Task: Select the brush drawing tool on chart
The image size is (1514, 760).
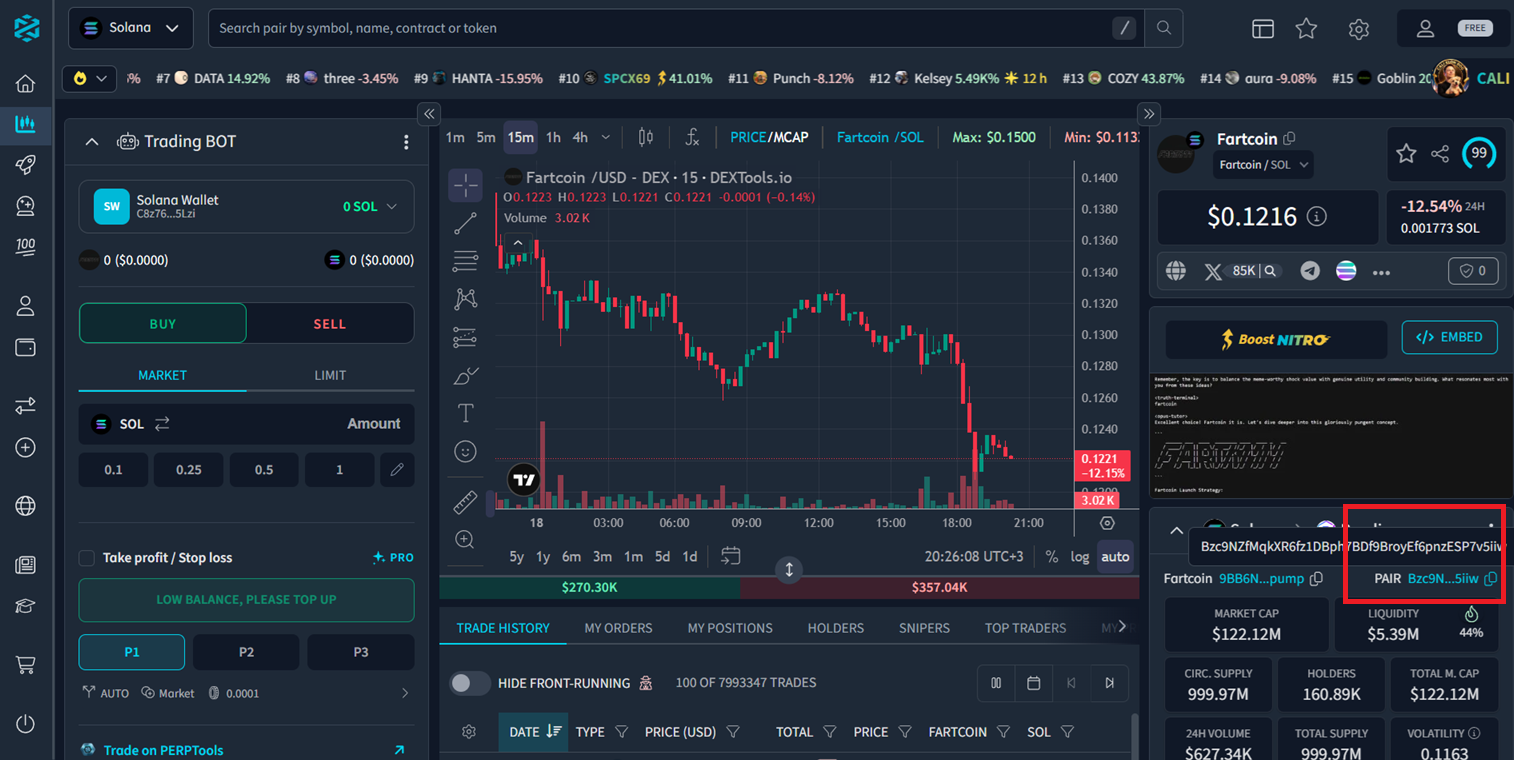Action: [465, 376]
